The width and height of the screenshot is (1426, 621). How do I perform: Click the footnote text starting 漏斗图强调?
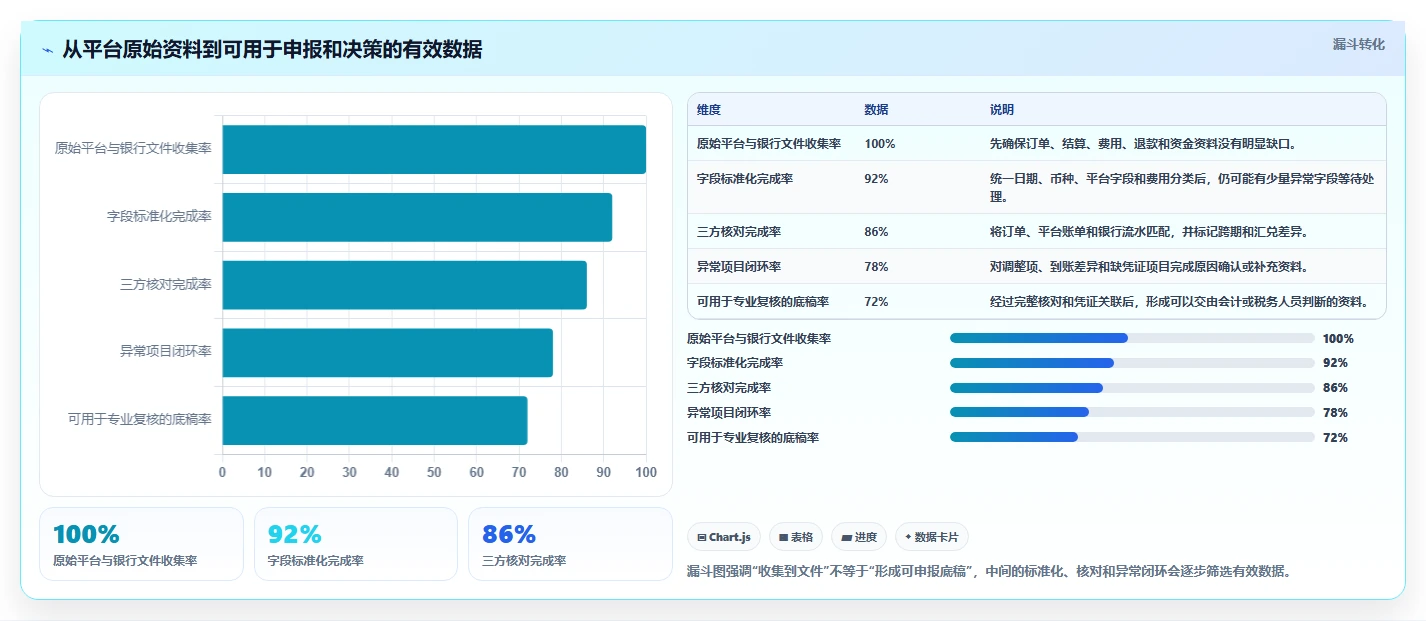989,571
